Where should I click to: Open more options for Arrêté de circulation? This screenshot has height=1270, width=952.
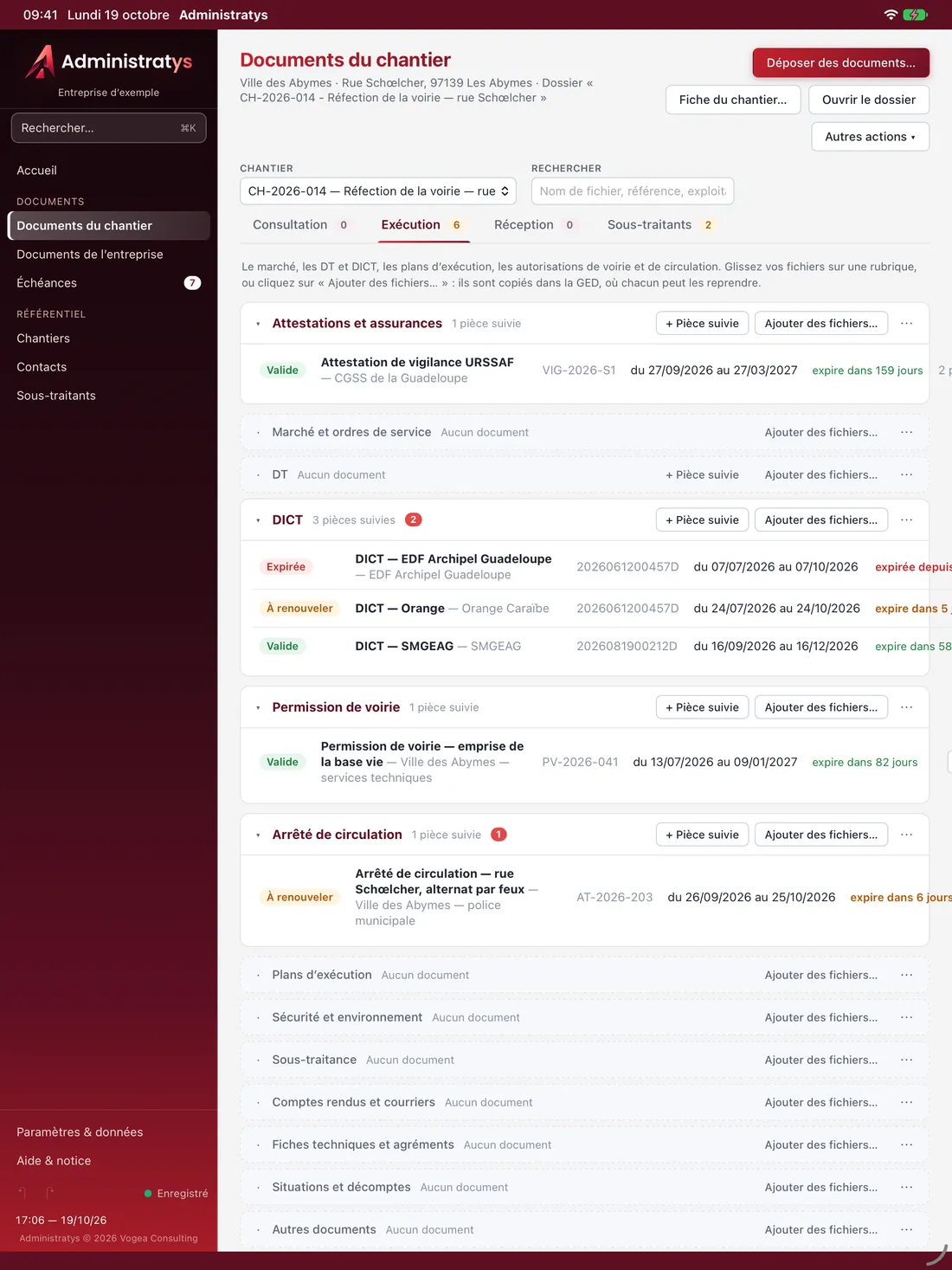[907, 835]
